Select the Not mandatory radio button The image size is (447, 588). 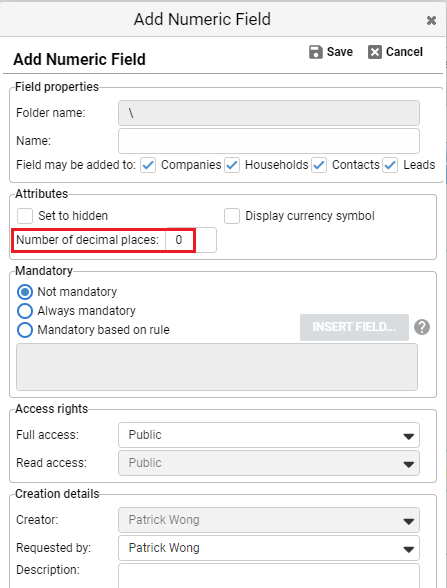coord(25,292)
